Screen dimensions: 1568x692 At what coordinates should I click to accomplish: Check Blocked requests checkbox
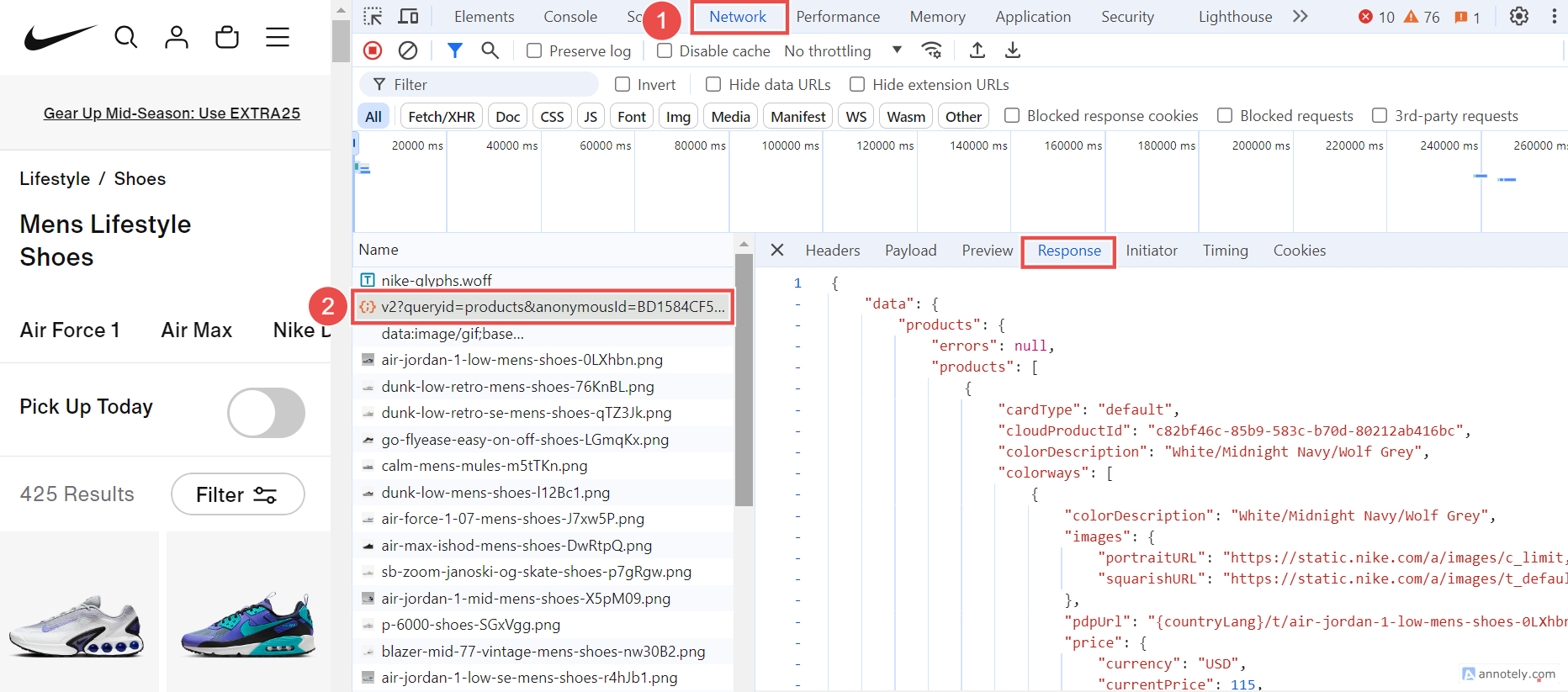[x=1225, y=115]
